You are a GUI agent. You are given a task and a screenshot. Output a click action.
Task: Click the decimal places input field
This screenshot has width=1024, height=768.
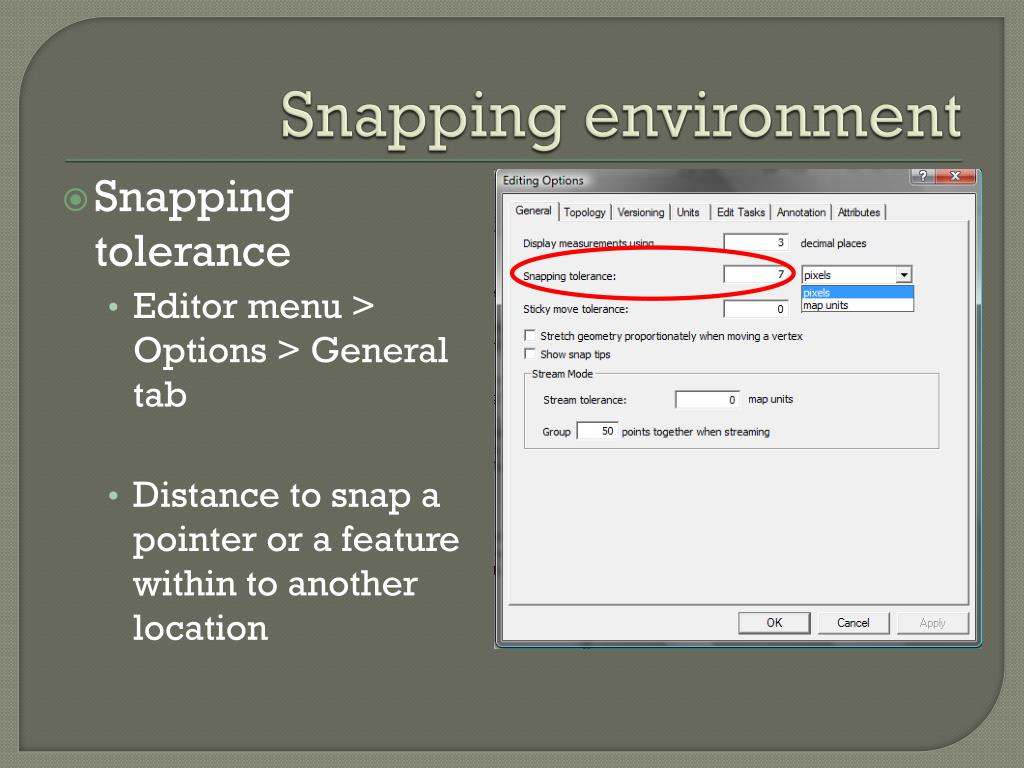point(756,242)
